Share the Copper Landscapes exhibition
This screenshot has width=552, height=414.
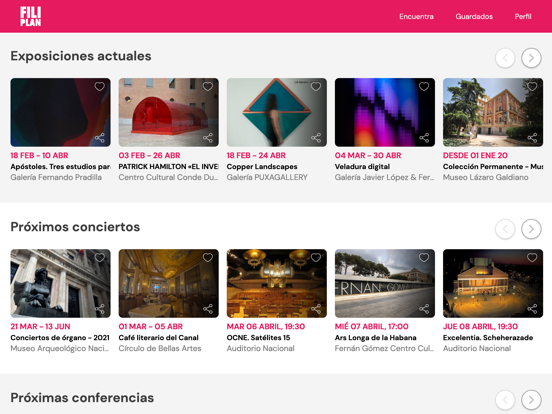[316, 138]
